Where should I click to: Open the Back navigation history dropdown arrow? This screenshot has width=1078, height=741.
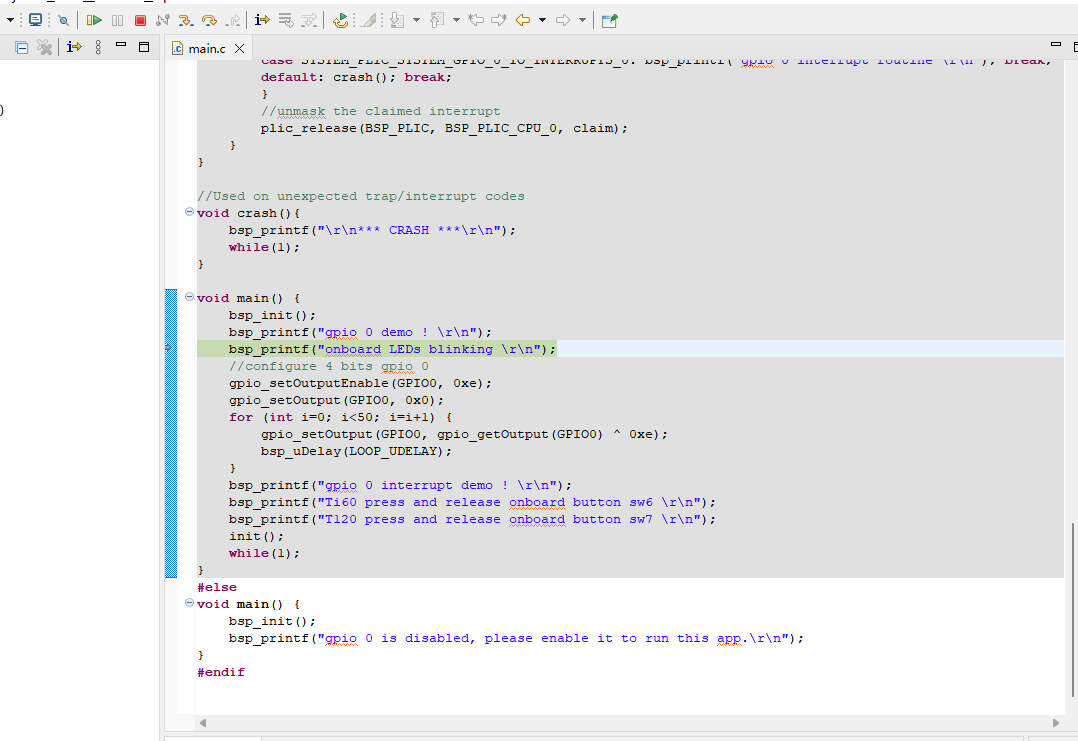(542, 19)
